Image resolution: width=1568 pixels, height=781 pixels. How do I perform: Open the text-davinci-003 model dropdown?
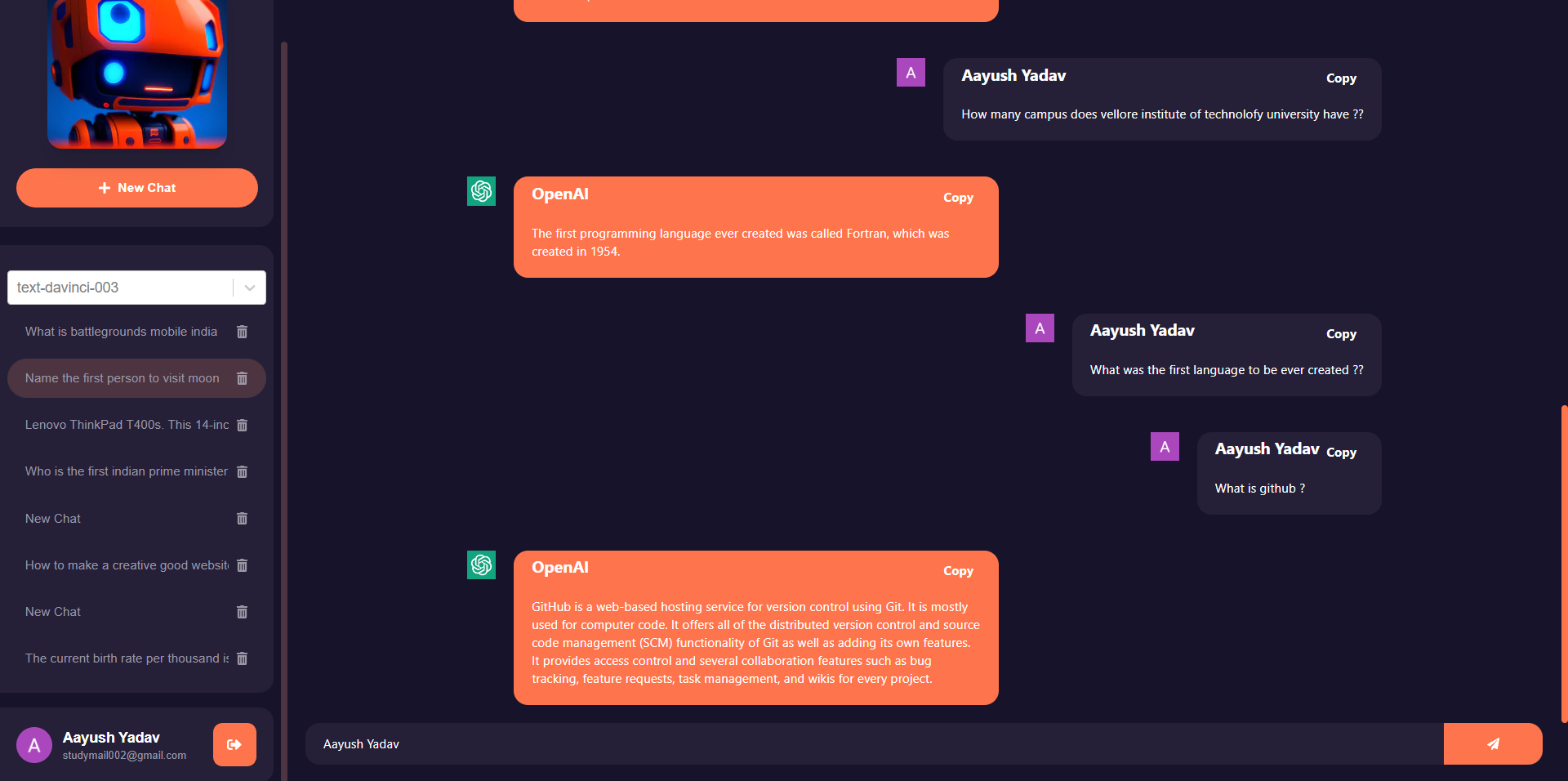[x=249, y=288]
